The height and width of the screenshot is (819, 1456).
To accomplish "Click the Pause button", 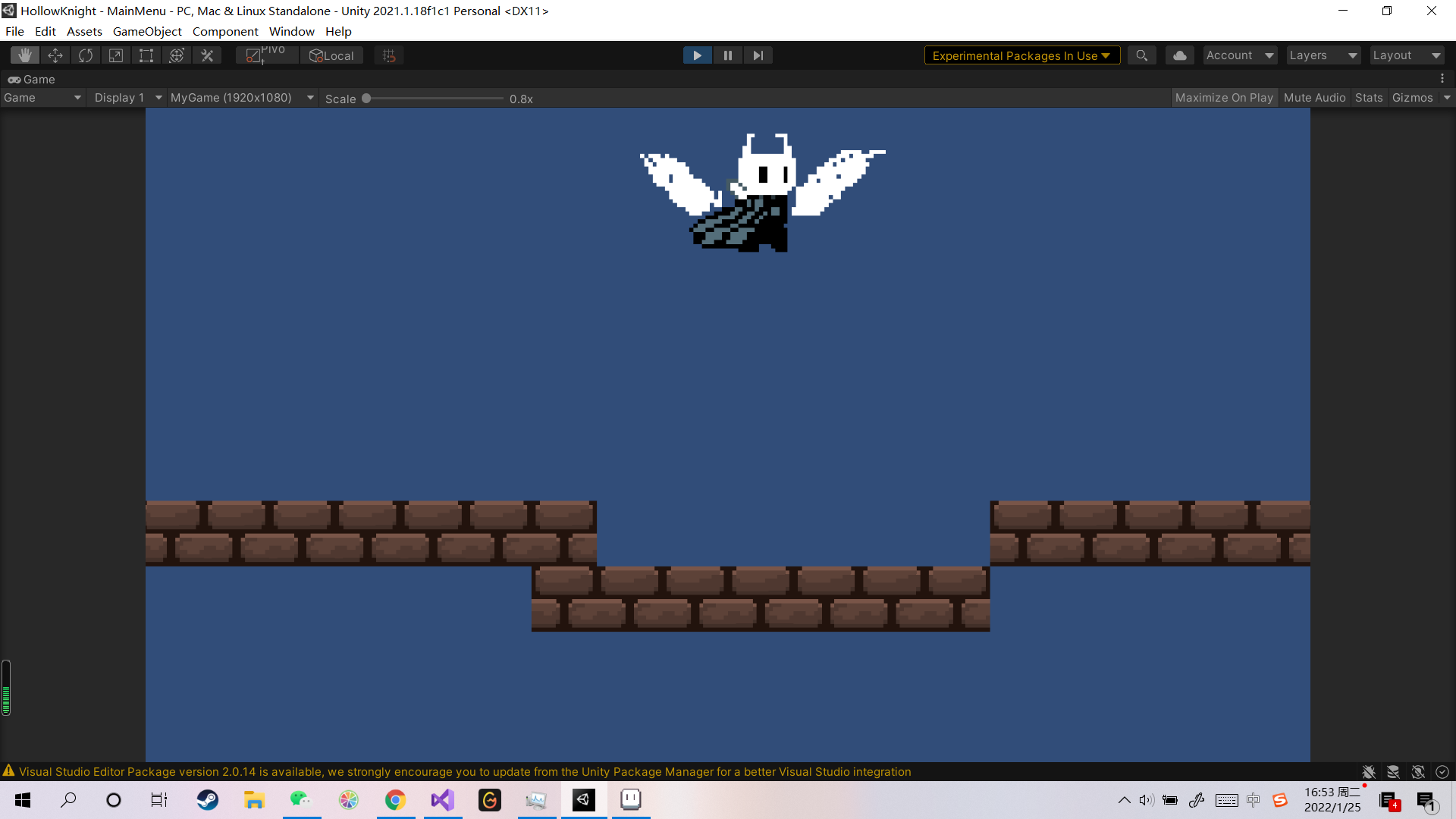I will pos(727,55).
